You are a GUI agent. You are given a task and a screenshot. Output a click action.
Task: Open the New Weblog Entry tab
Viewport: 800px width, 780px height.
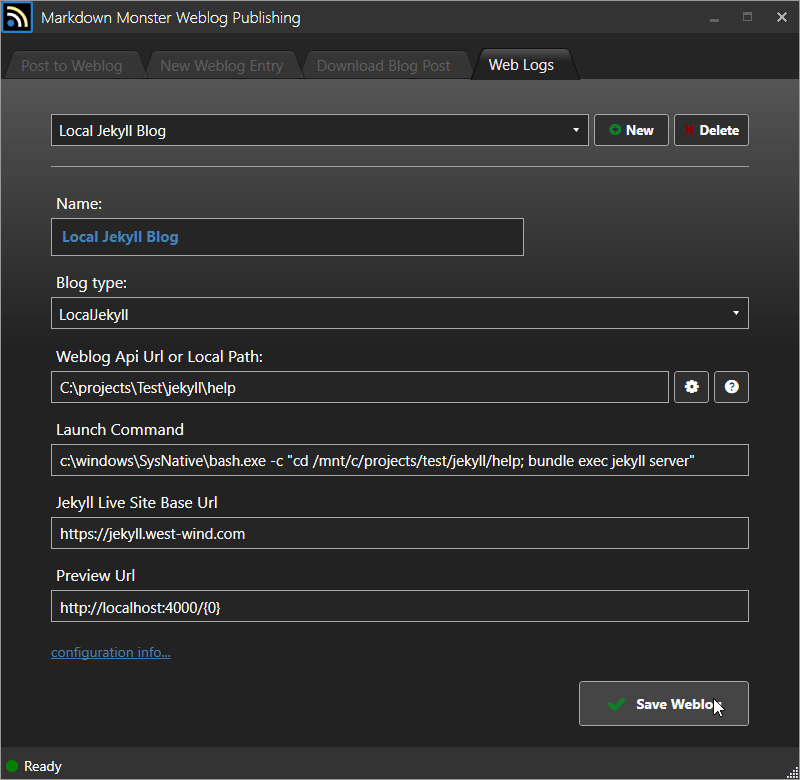pyautogui.click(x=221, y=66)
